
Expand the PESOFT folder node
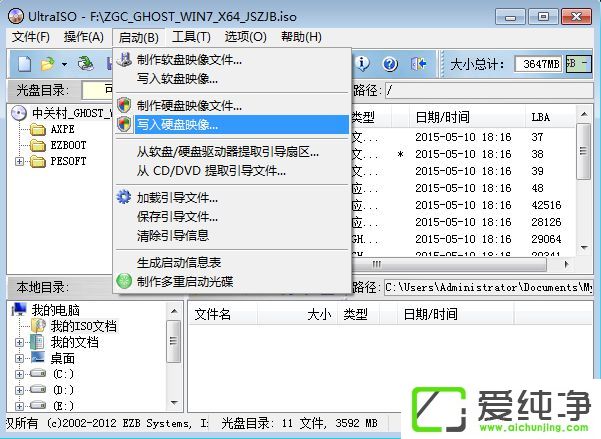point(19,161)
